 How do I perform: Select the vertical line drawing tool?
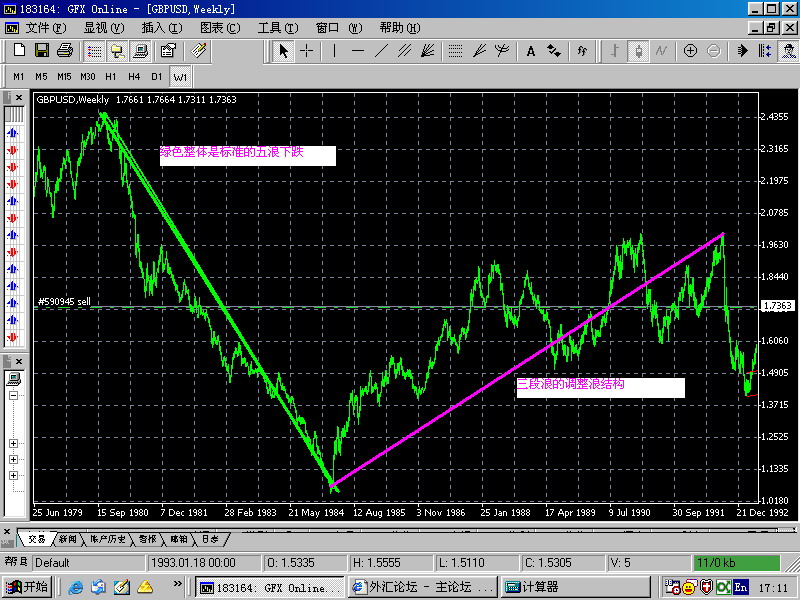[x=334, y=50]
